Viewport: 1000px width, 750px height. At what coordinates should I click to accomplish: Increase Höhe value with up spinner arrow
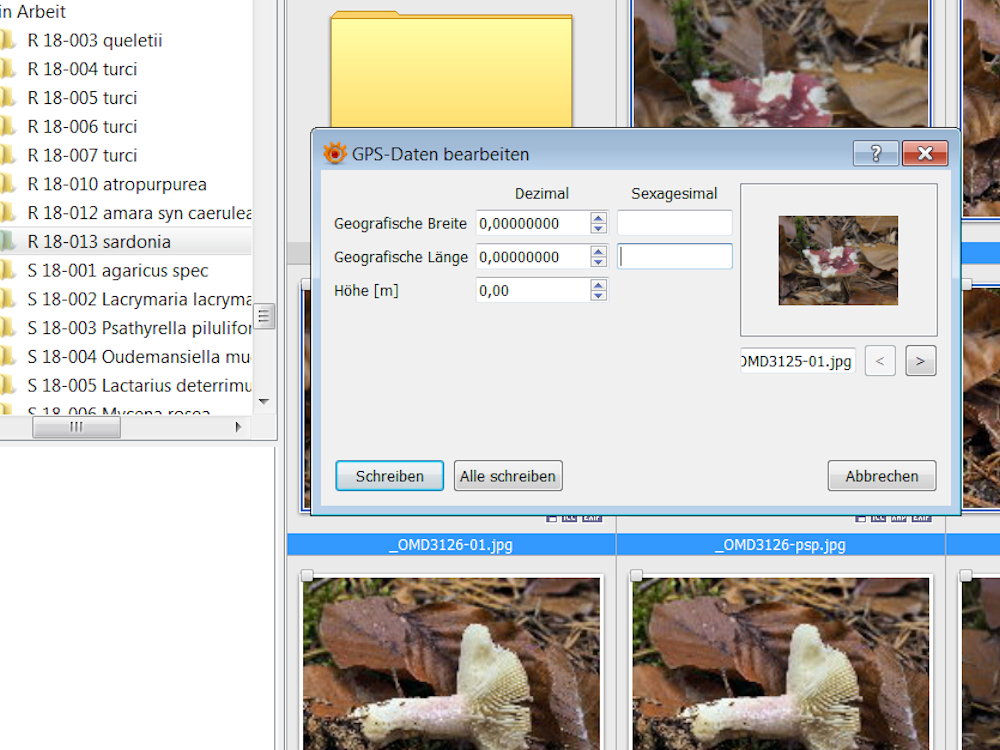click(x=598, y=285)
